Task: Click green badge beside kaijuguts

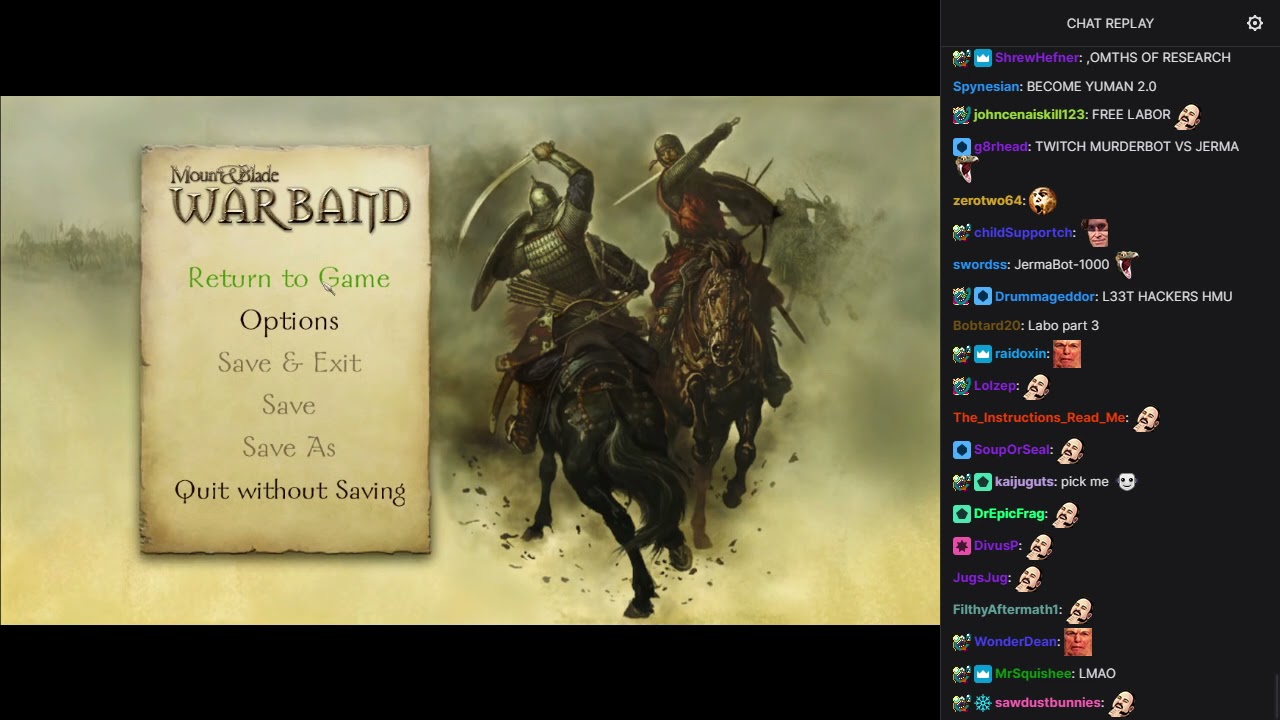Action: [983, 482]
